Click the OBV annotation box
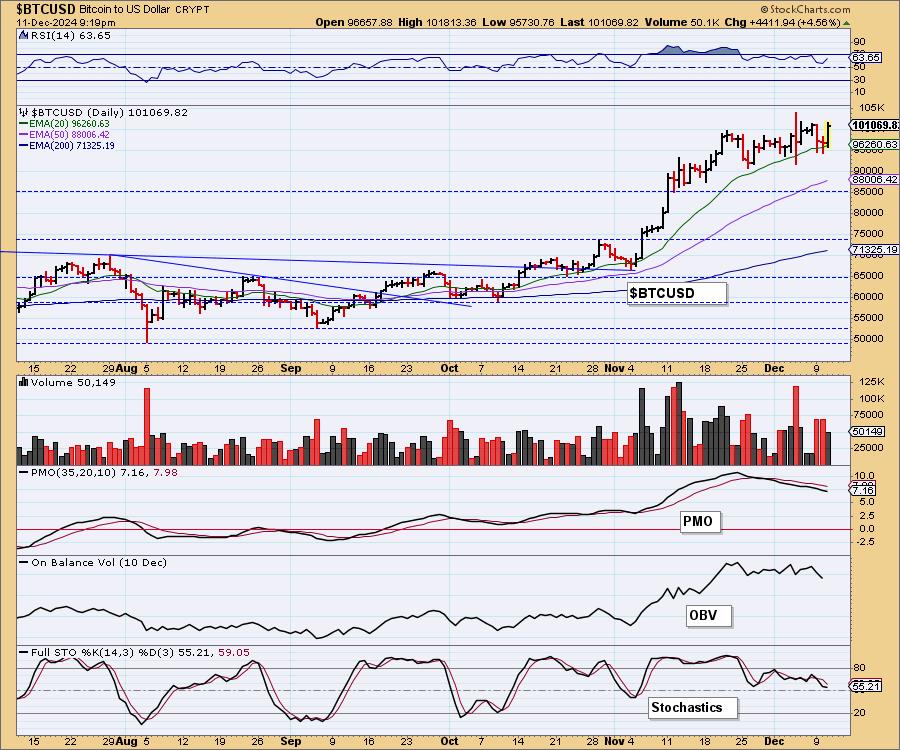 pos(709,616)
